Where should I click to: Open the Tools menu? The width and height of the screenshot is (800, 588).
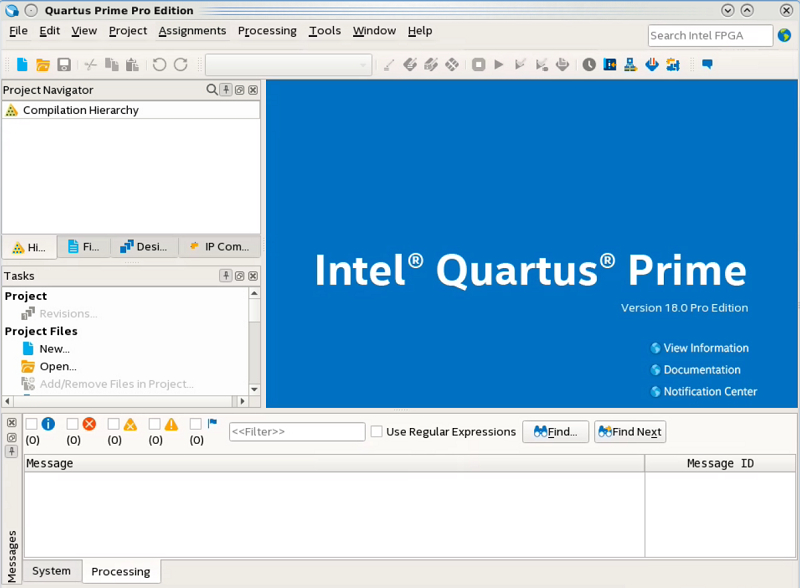point(325,31)
